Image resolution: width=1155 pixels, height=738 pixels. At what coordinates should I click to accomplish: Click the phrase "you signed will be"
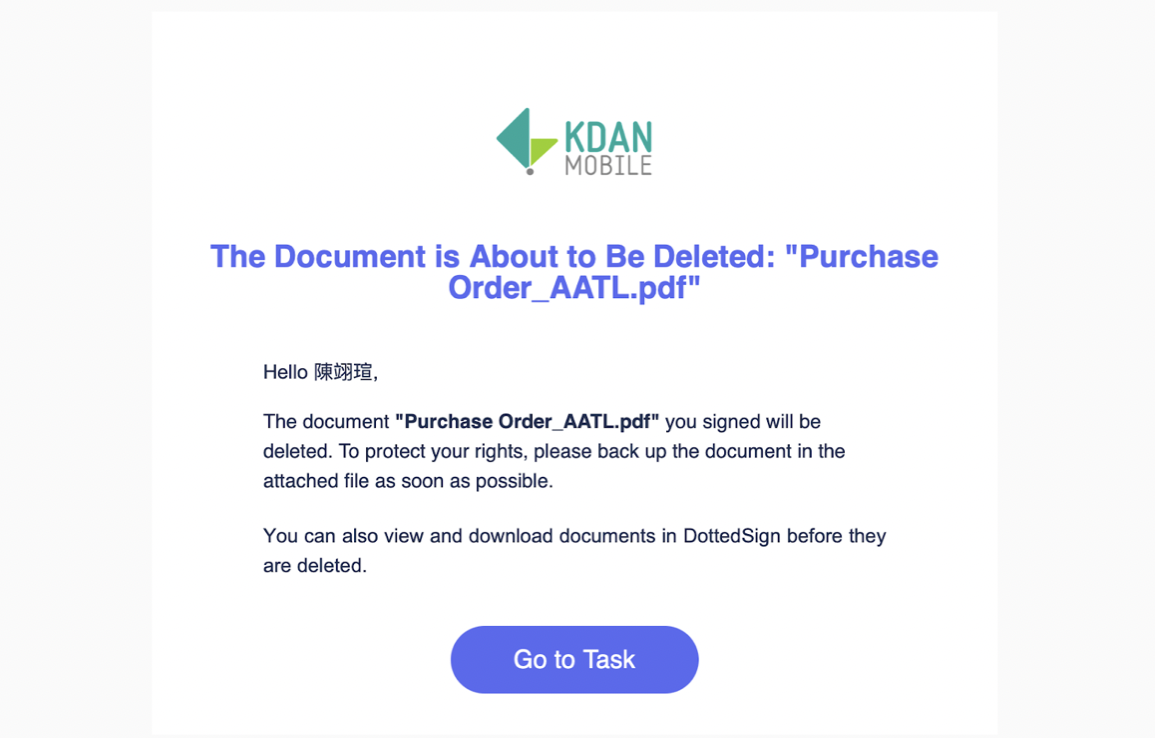coord(743,422)
